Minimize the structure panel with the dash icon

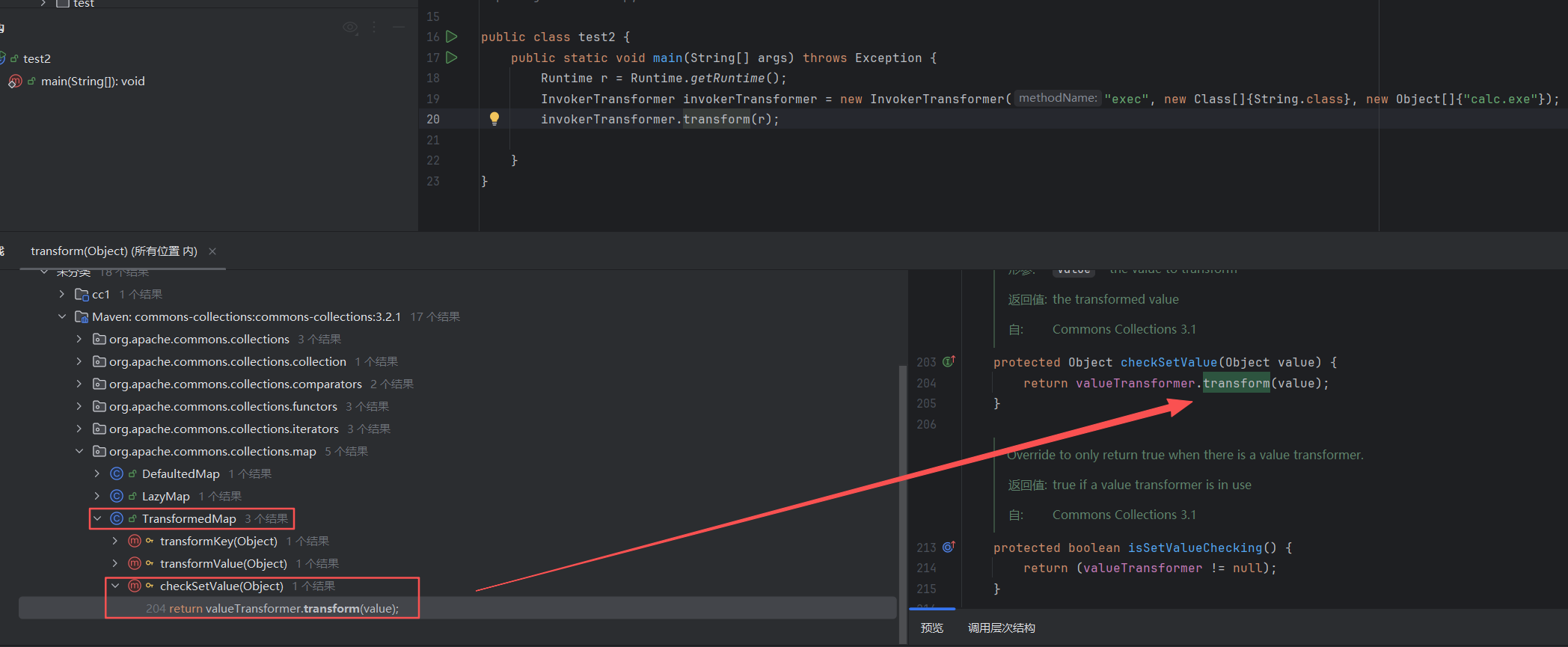pyautogui.click(x=399, y=28)
